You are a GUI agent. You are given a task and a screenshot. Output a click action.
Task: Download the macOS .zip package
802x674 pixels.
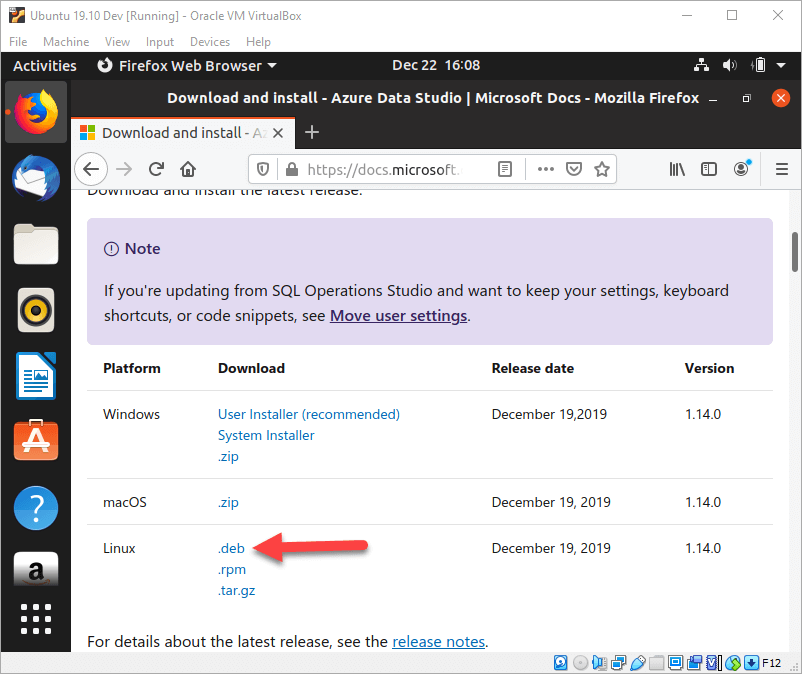[x=228, y=502]
